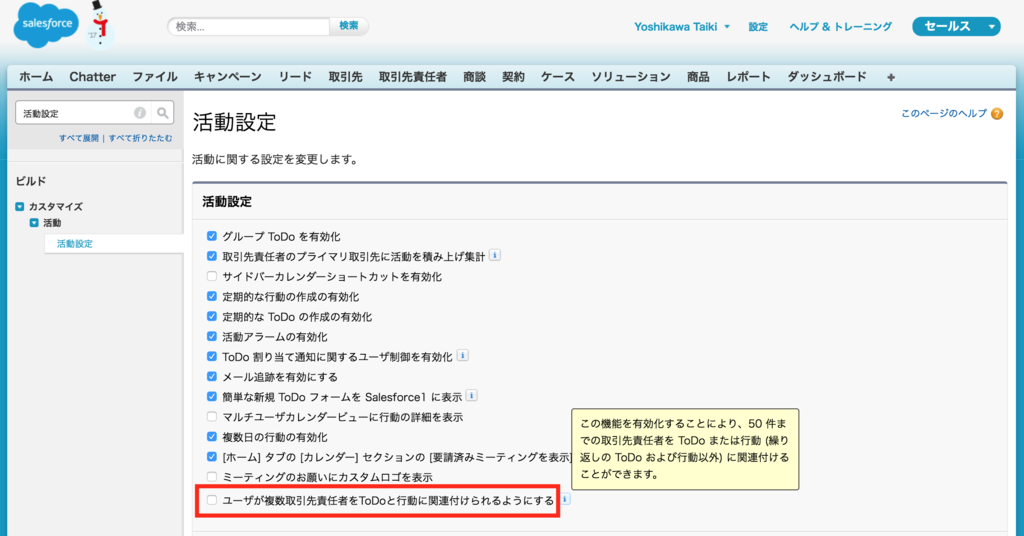Uncheck メール追跡を有効にする

[x=212, y=377]
